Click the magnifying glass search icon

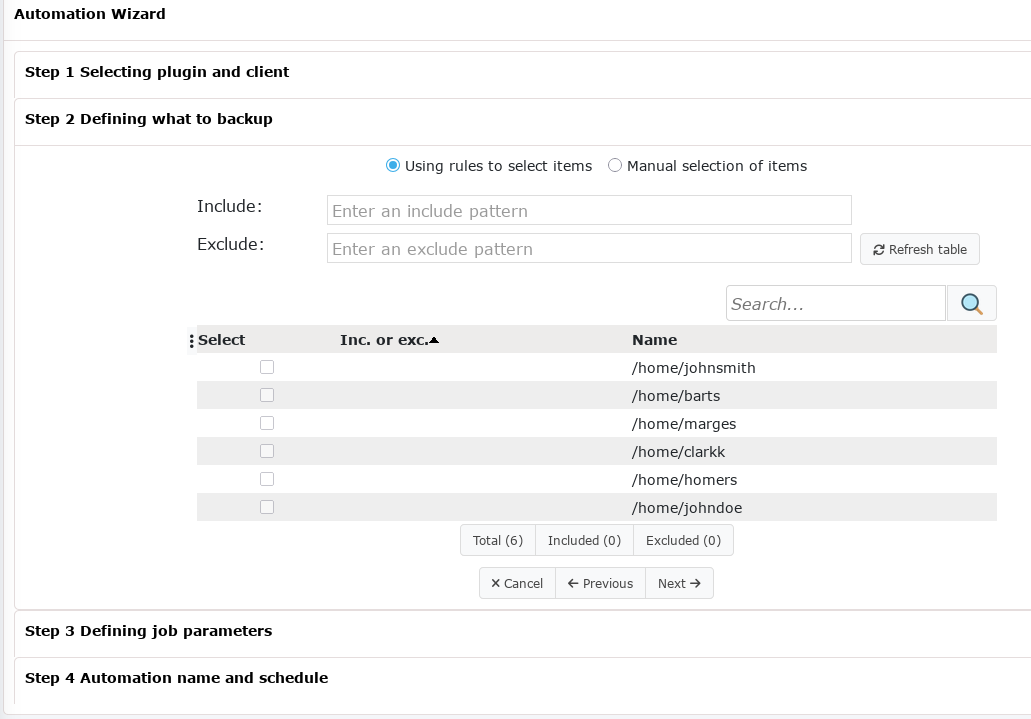point(971,304)
